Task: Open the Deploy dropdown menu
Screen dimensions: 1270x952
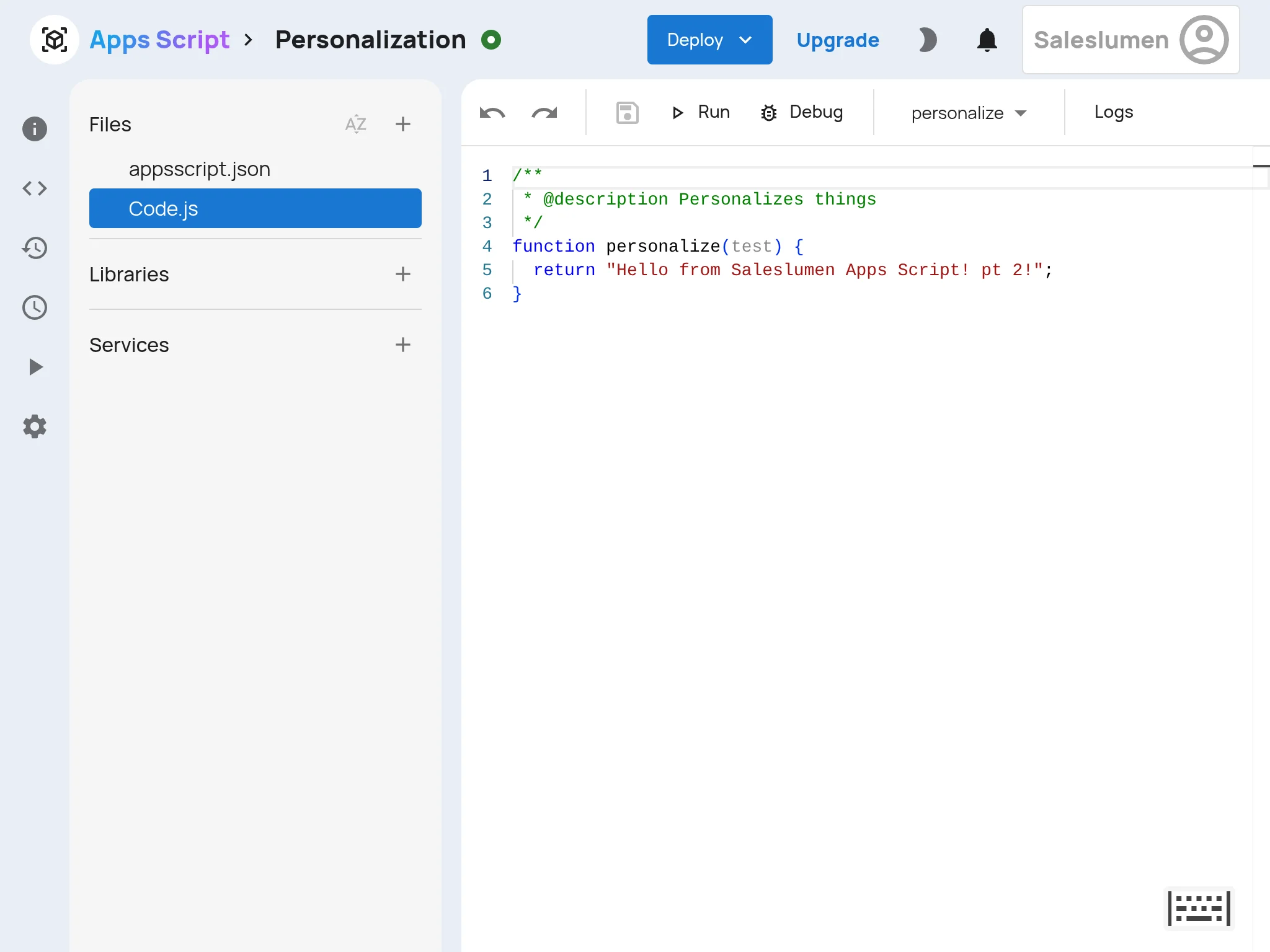Action: 709,40
